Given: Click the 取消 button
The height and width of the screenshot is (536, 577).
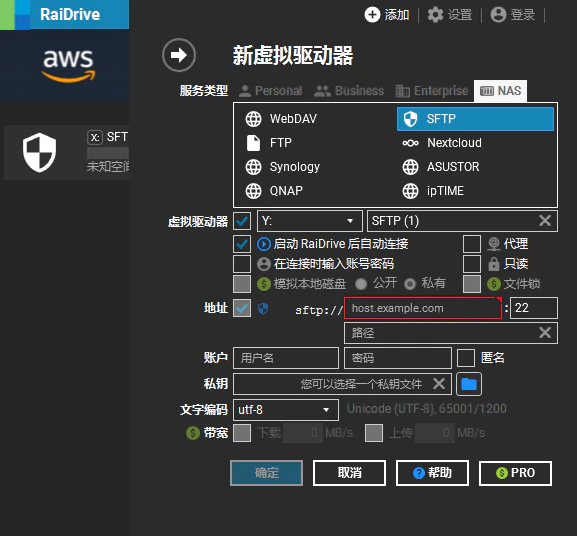Looking at the screenshot, I should coord(349,473).
